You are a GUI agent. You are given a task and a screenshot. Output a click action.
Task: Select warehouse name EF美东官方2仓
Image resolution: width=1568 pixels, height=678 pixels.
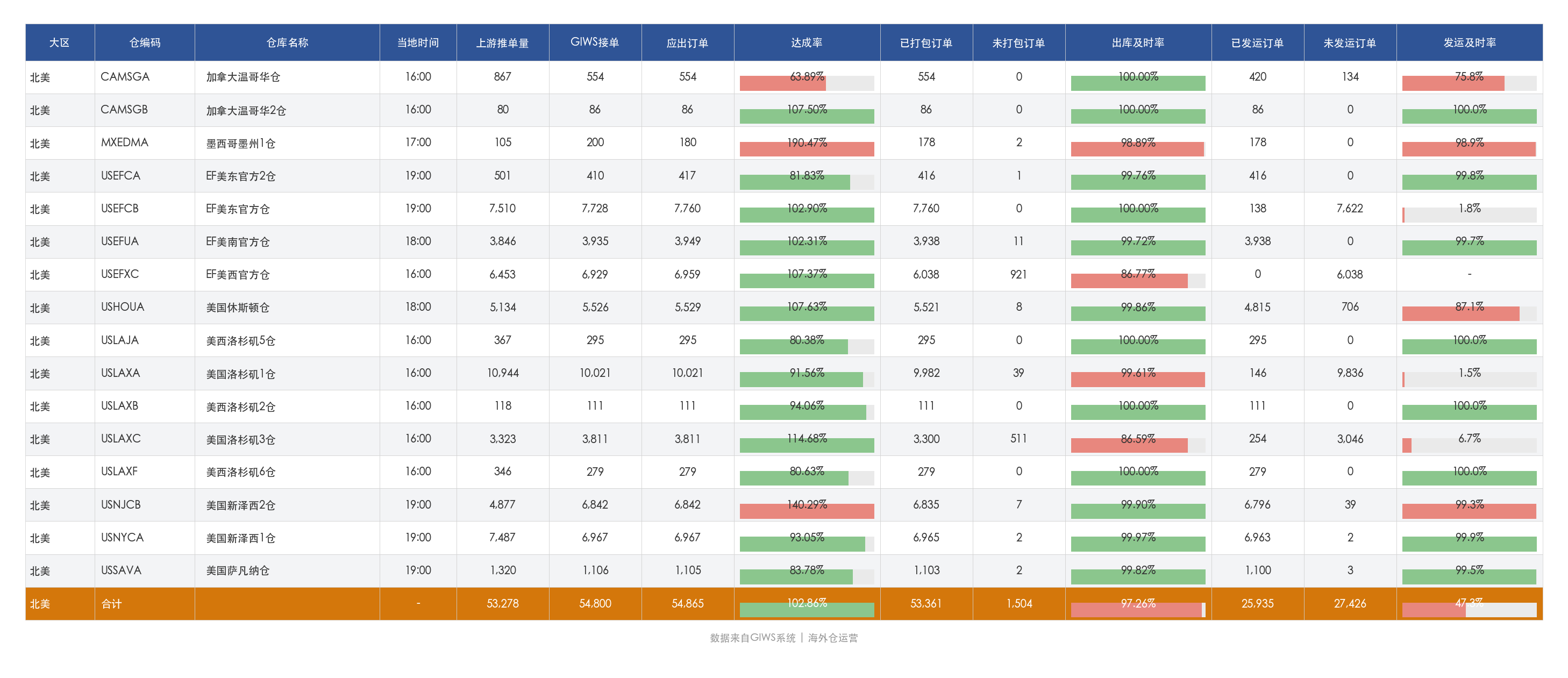click(x=240, y=176)
